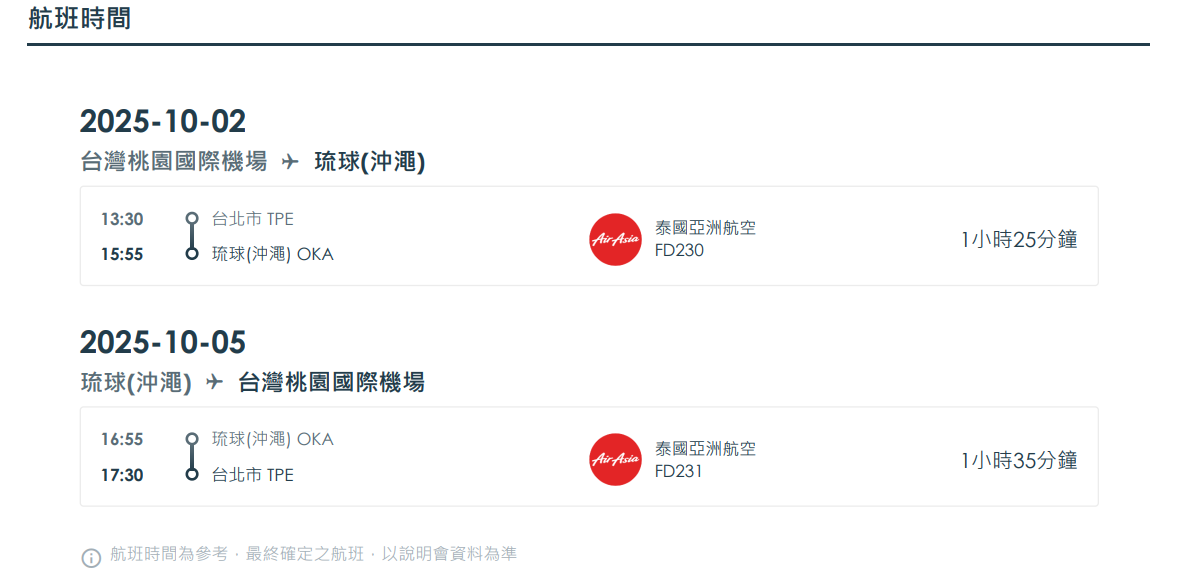This screenshot has height=573, width=1186.
Task: Click the 13:30 departure time
Action: [122, 220]
